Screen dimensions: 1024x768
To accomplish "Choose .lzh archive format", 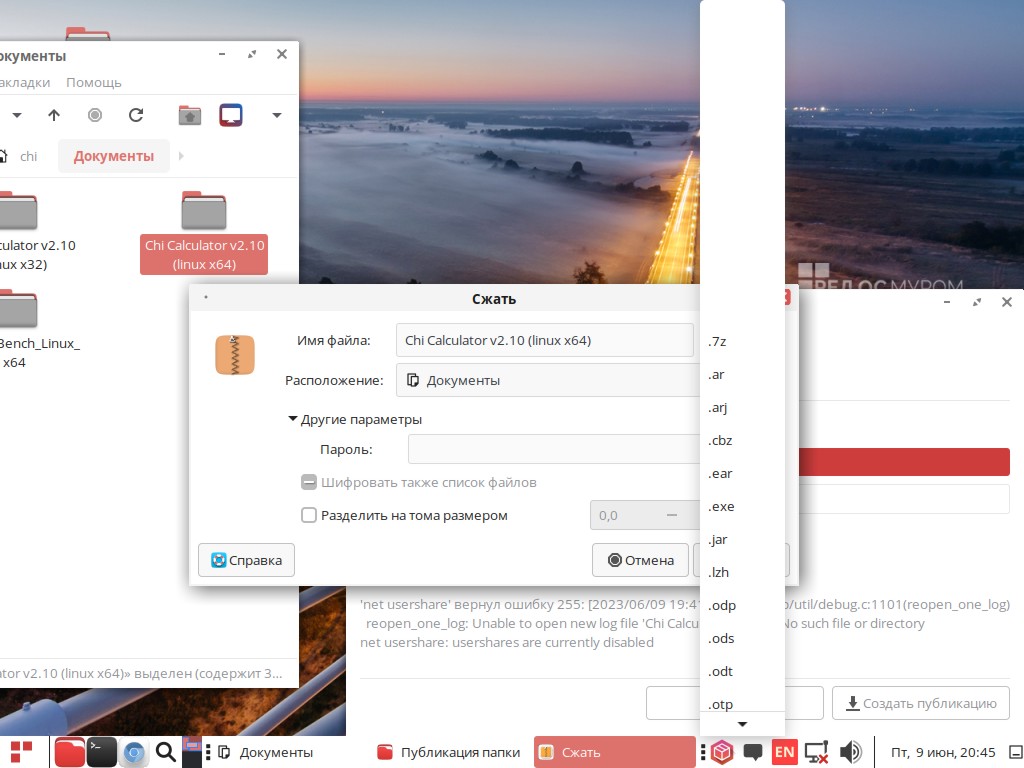I will point(742,573).
